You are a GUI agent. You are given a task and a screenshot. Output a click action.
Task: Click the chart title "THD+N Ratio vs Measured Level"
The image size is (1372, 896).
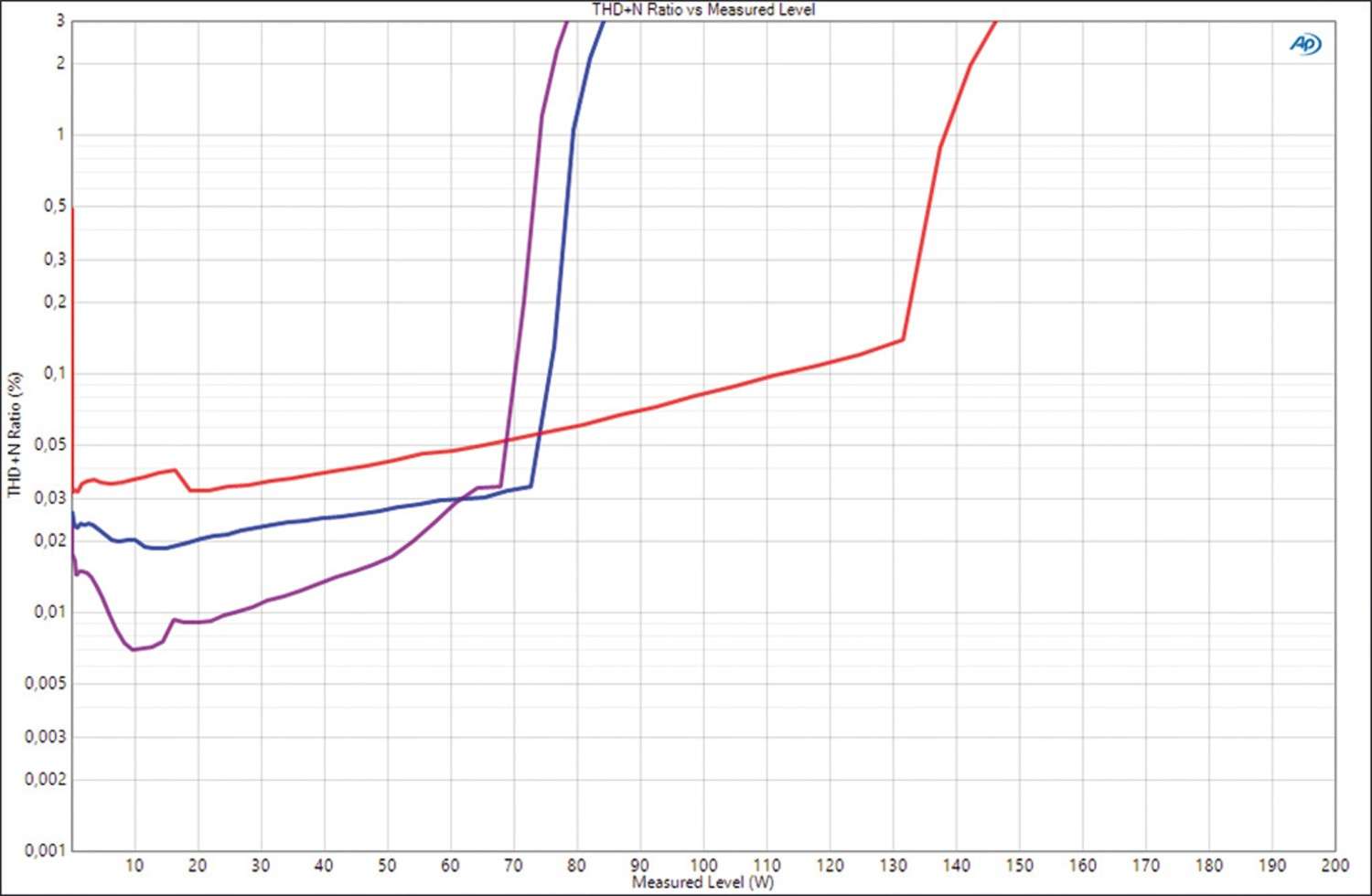tap(702, 9)
